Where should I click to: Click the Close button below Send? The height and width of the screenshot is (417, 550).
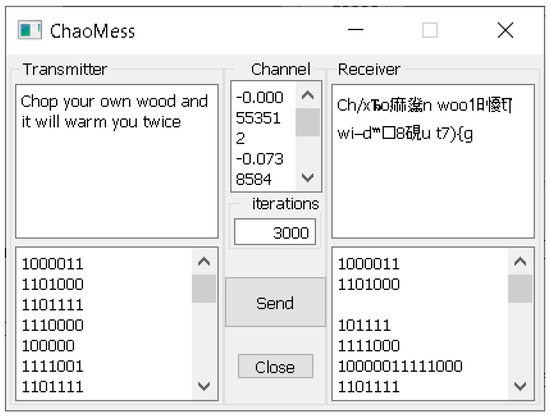(x=275, y=366)
